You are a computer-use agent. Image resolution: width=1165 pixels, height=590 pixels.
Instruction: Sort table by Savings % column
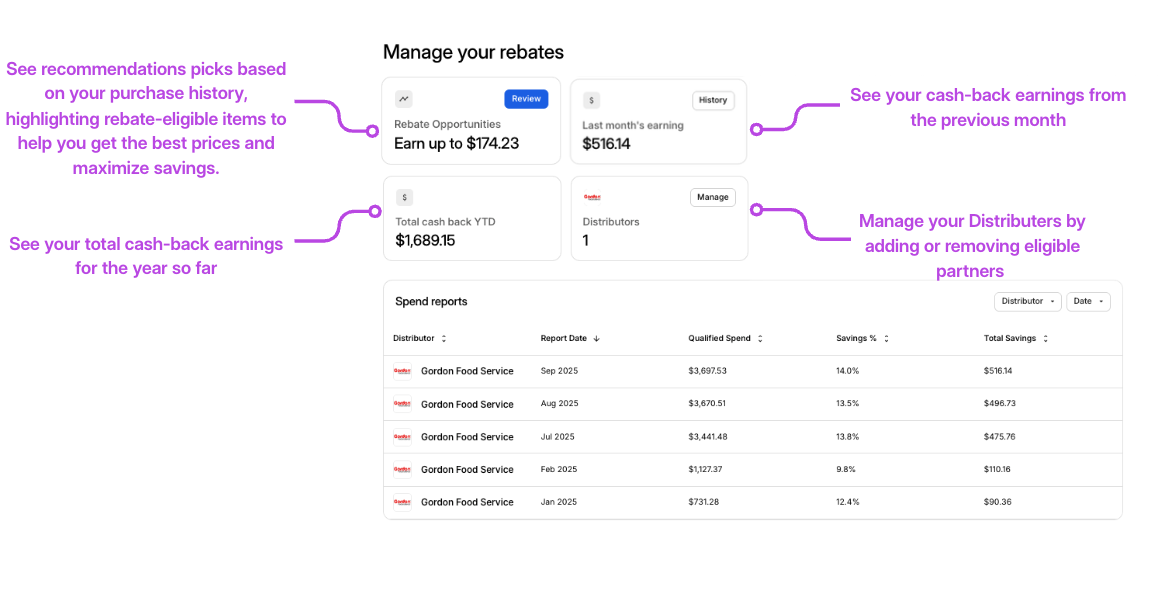pos(862,339)
